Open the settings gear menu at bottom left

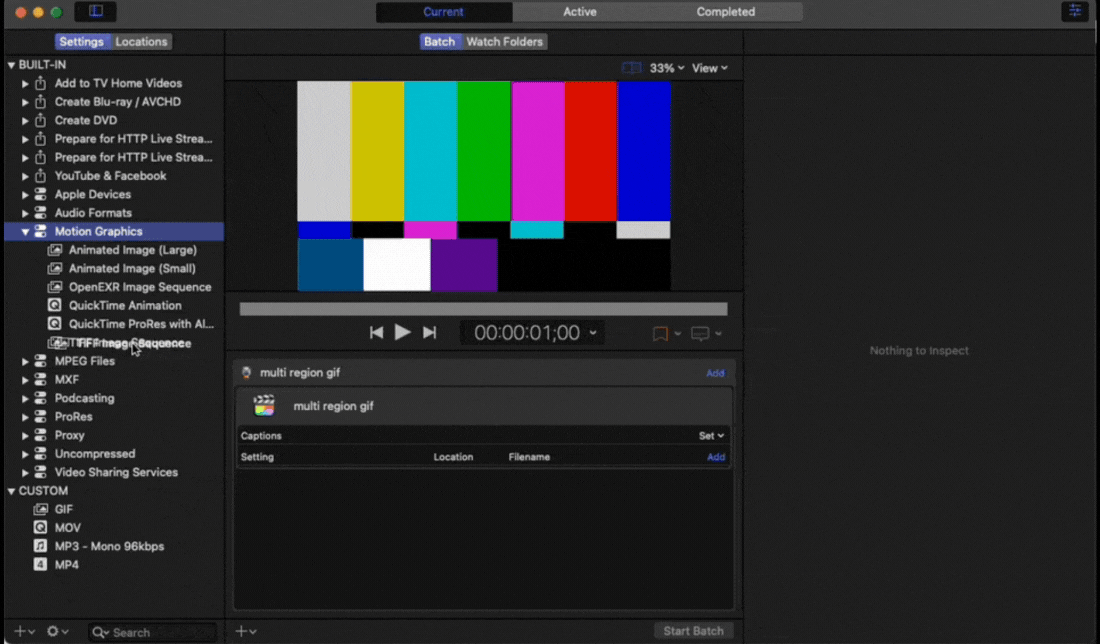point(55,631)
